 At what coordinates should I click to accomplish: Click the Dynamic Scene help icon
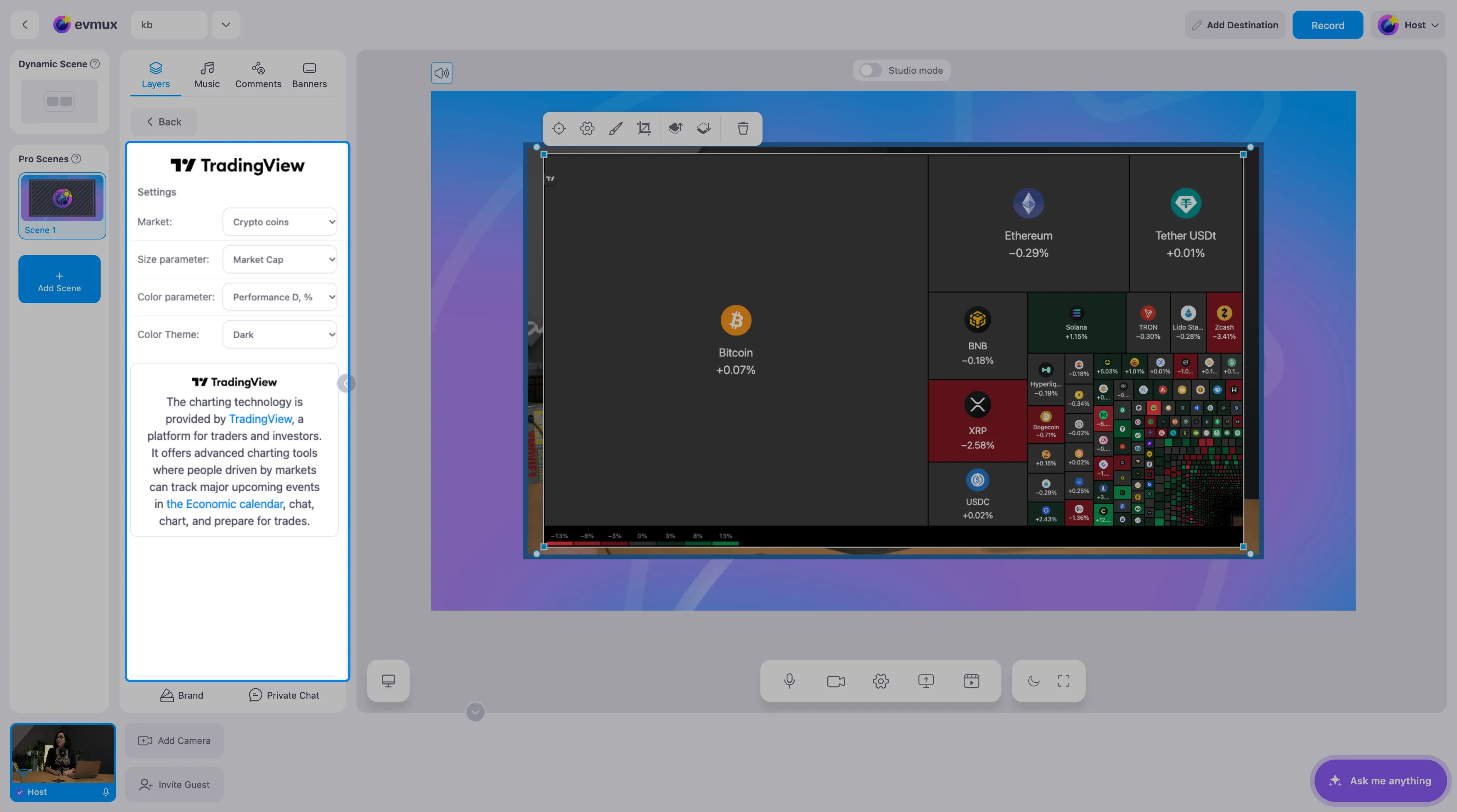coord(95,64)
